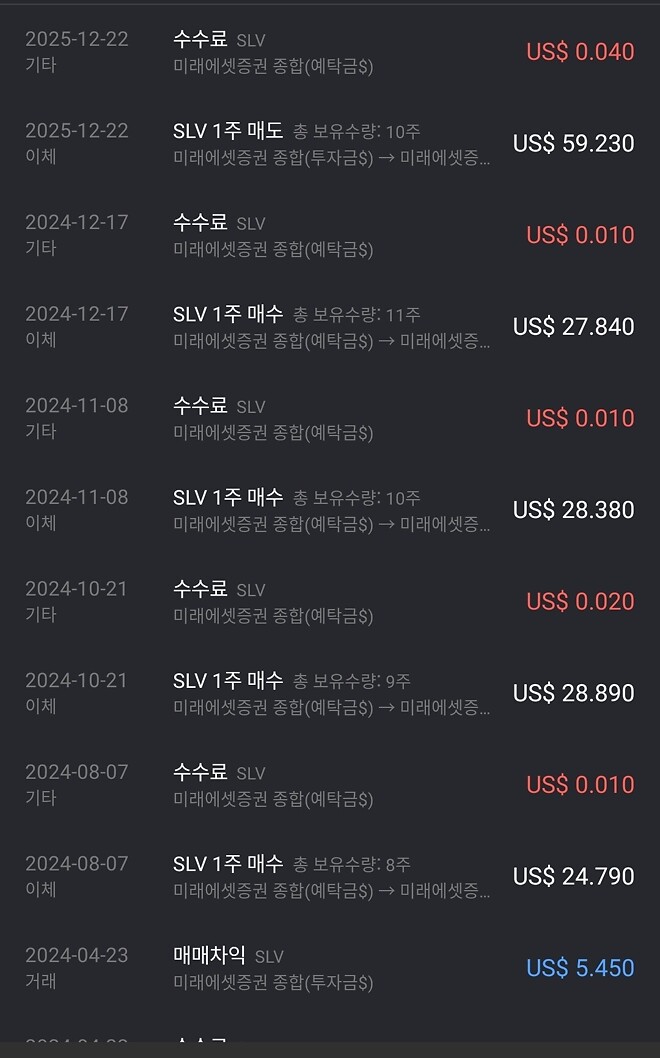Tap the US$ 28.890 amount text
This screenshot has height=1058, width=660.
pos(573,692)
